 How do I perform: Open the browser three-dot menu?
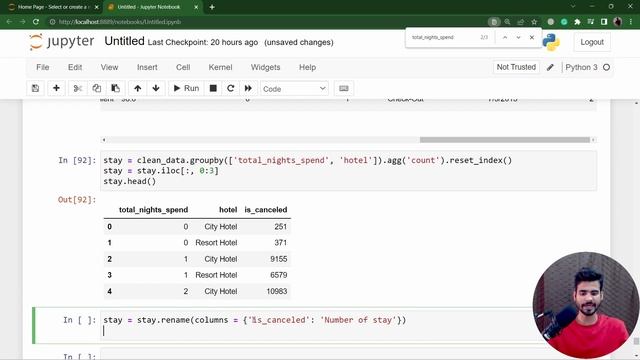click(x=632, y=22)
